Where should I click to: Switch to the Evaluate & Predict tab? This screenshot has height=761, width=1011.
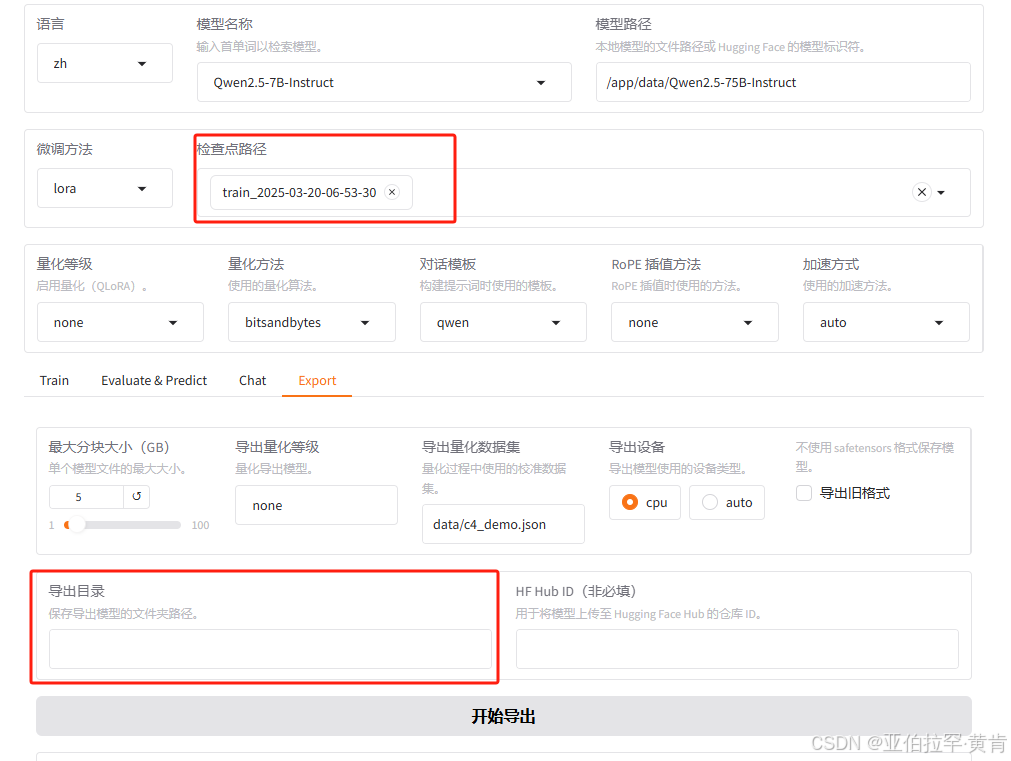coord(153,380)
